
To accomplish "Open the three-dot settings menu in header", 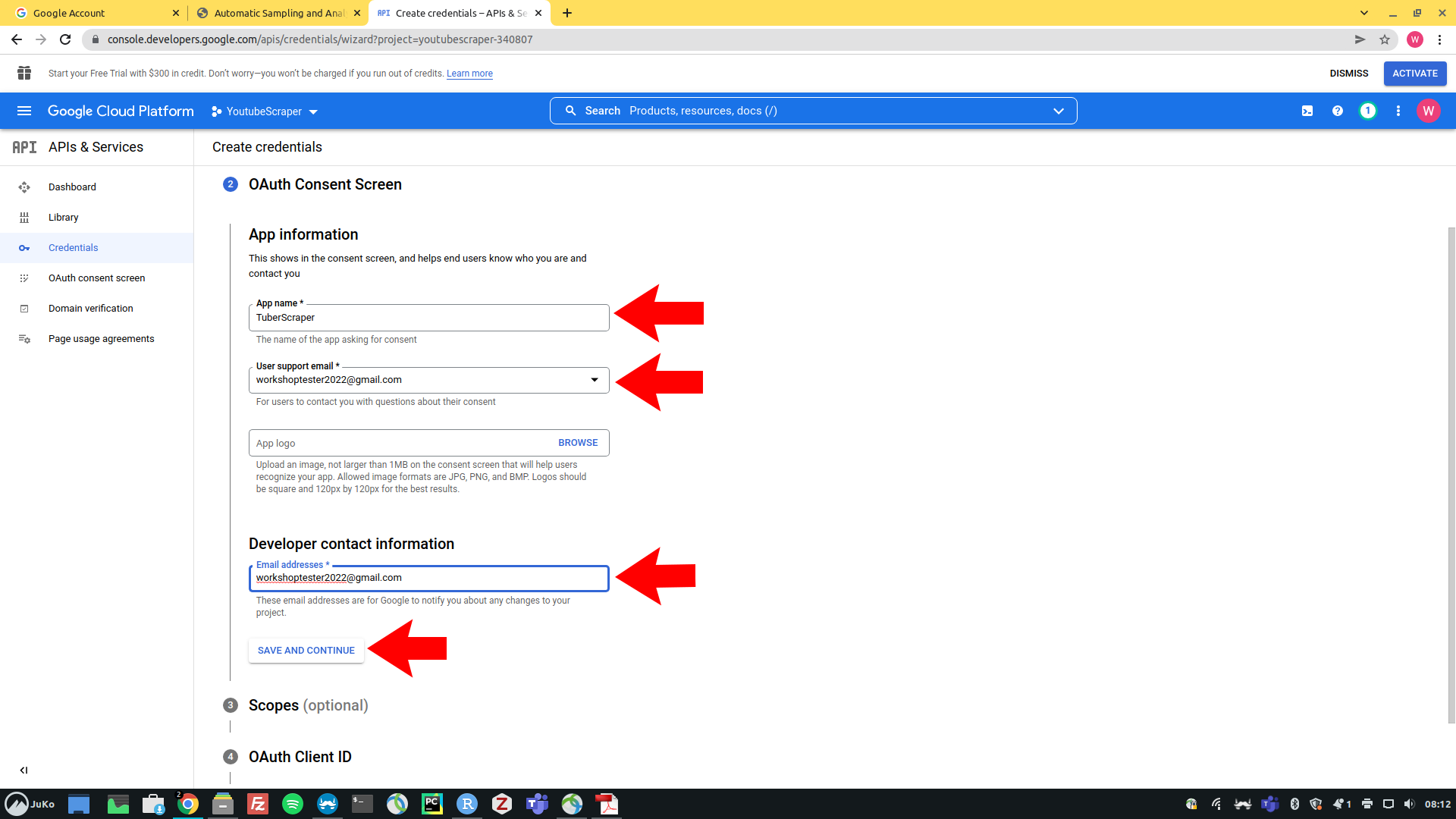I will click(x=1398, y=111).
